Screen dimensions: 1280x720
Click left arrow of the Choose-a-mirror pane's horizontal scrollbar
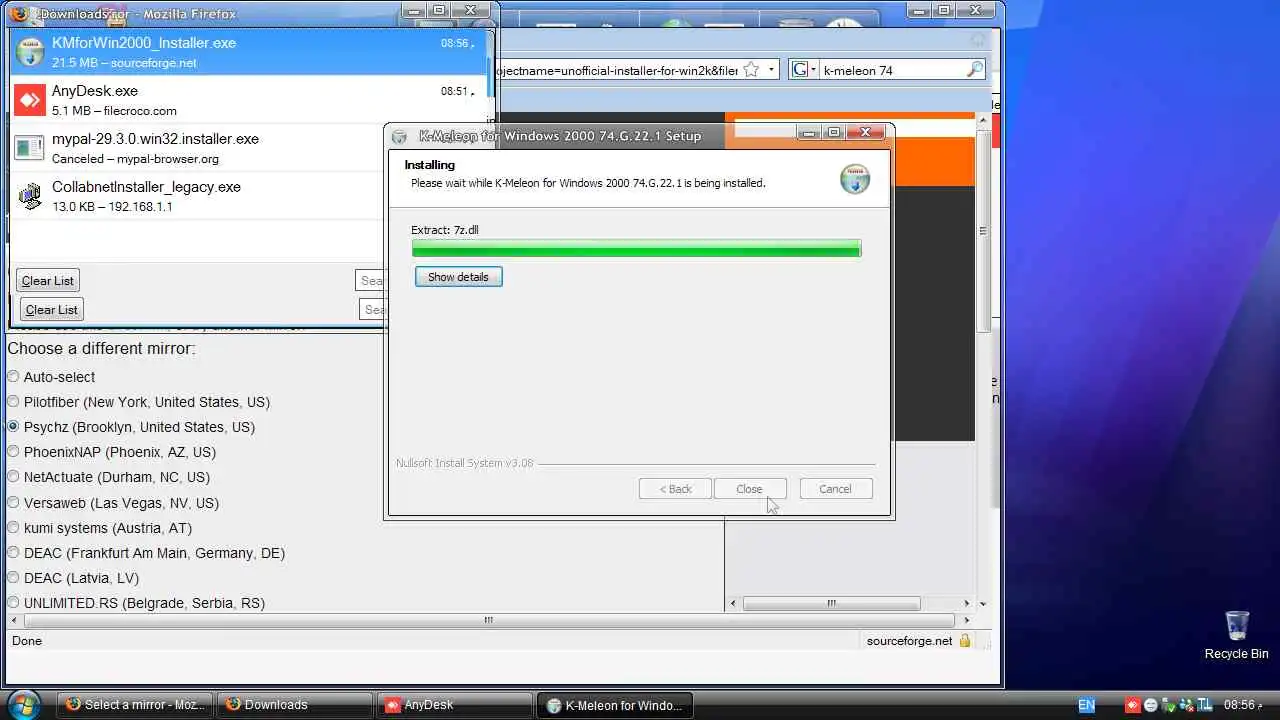click(15, 620)
